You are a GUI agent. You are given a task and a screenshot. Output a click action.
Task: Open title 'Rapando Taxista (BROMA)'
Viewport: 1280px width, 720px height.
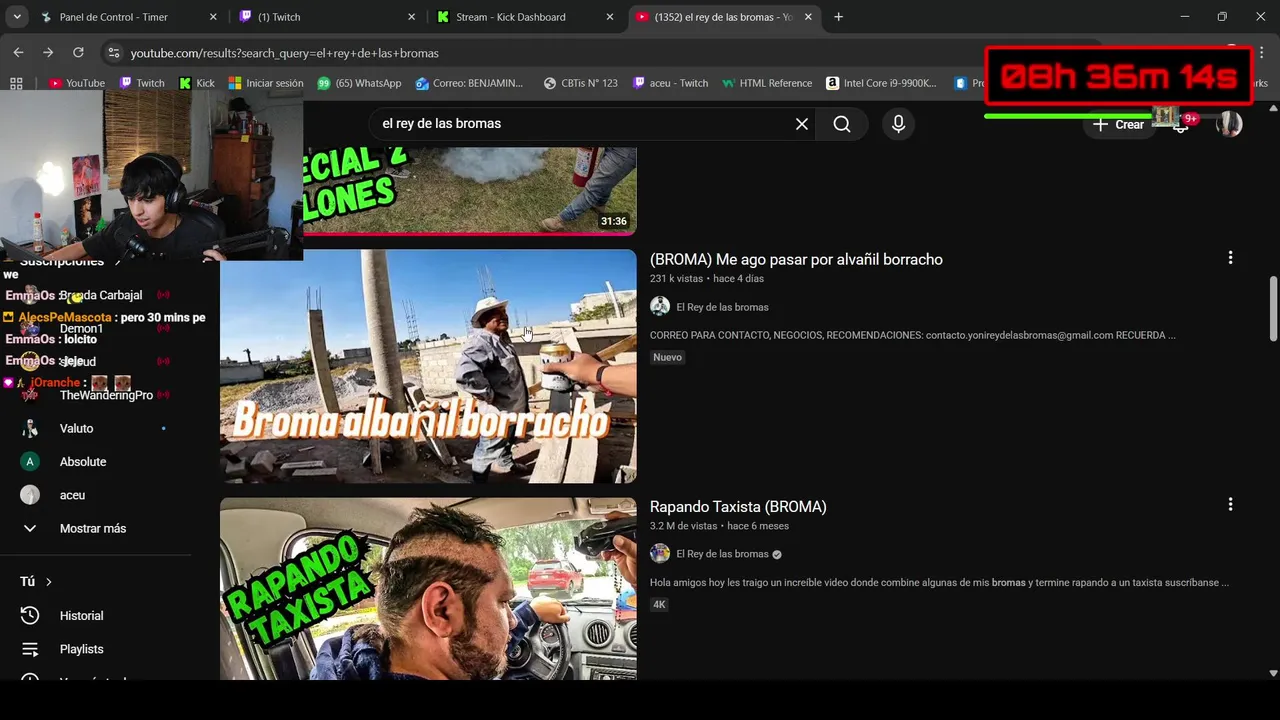click(738, 507)
